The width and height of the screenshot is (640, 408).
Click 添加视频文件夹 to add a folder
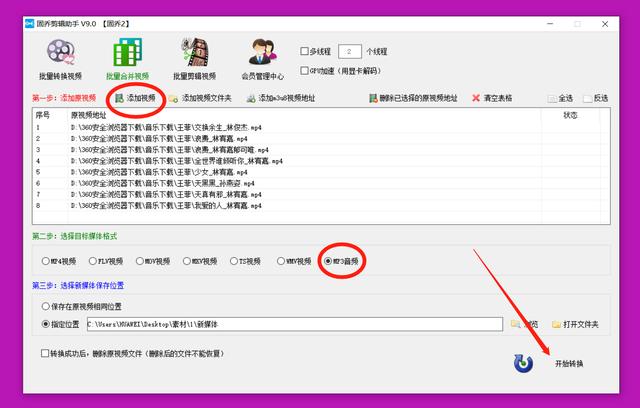200,98
